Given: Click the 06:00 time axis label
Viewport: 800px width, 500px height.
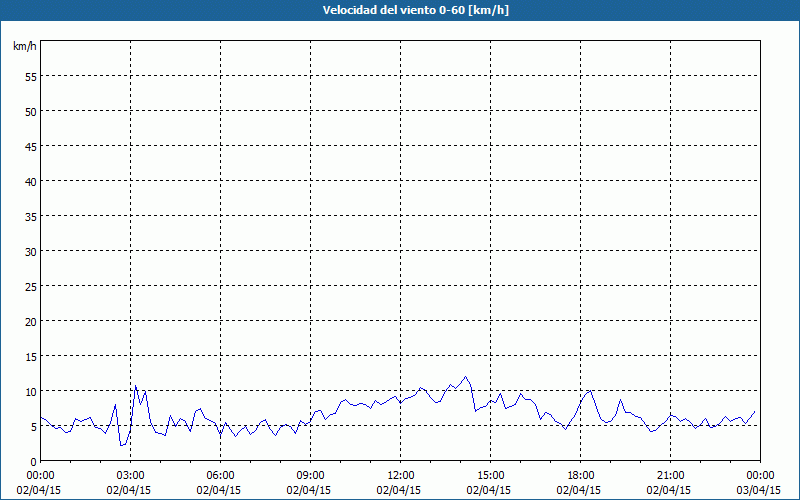Looking at the screenshot, I should pyautogui.click(x=220, y=476).
